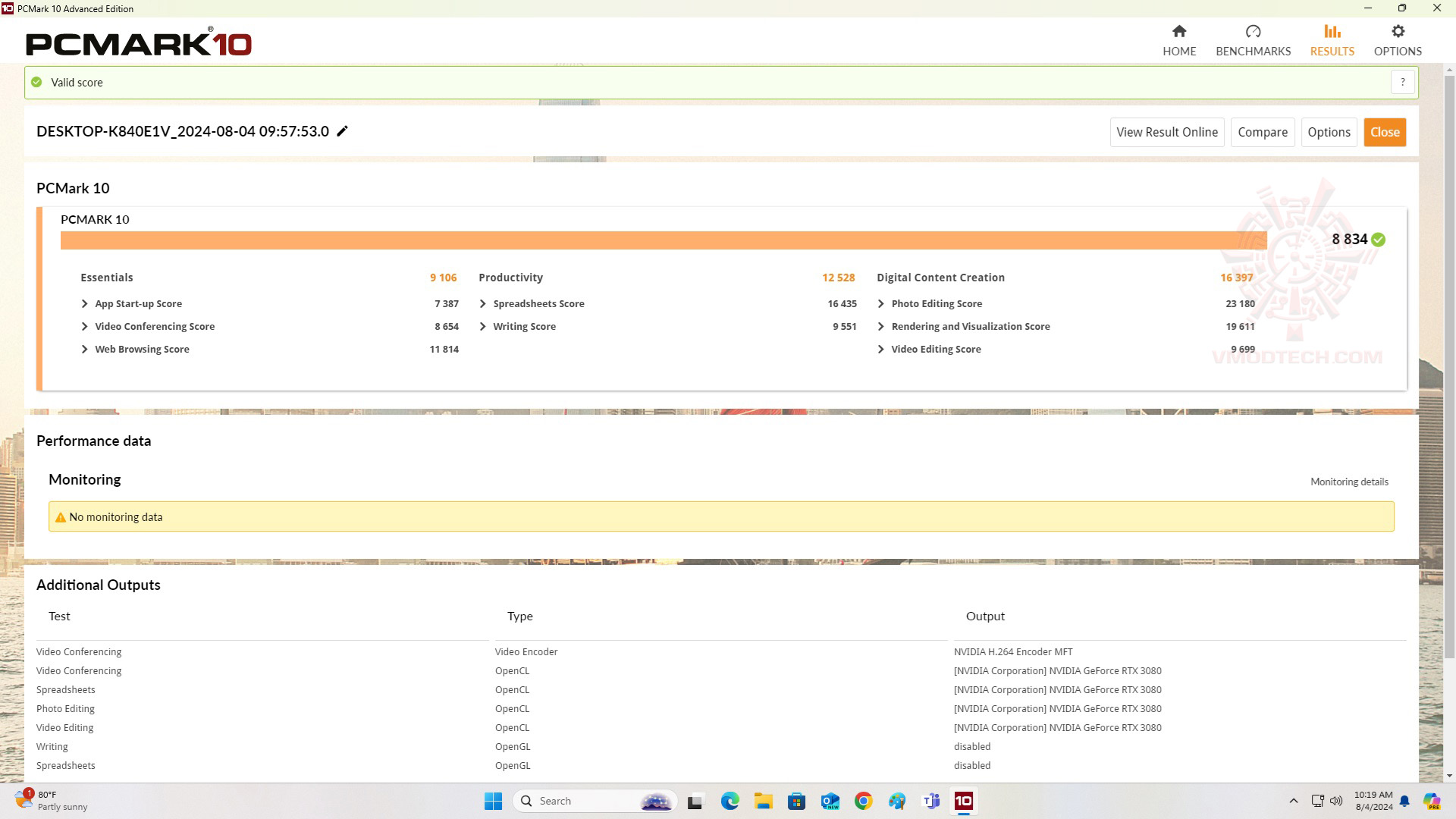This screenshot has height=819, width=1456.
Task: Drag the PCMark 10 score progress bar
Action: coord(663,239)
